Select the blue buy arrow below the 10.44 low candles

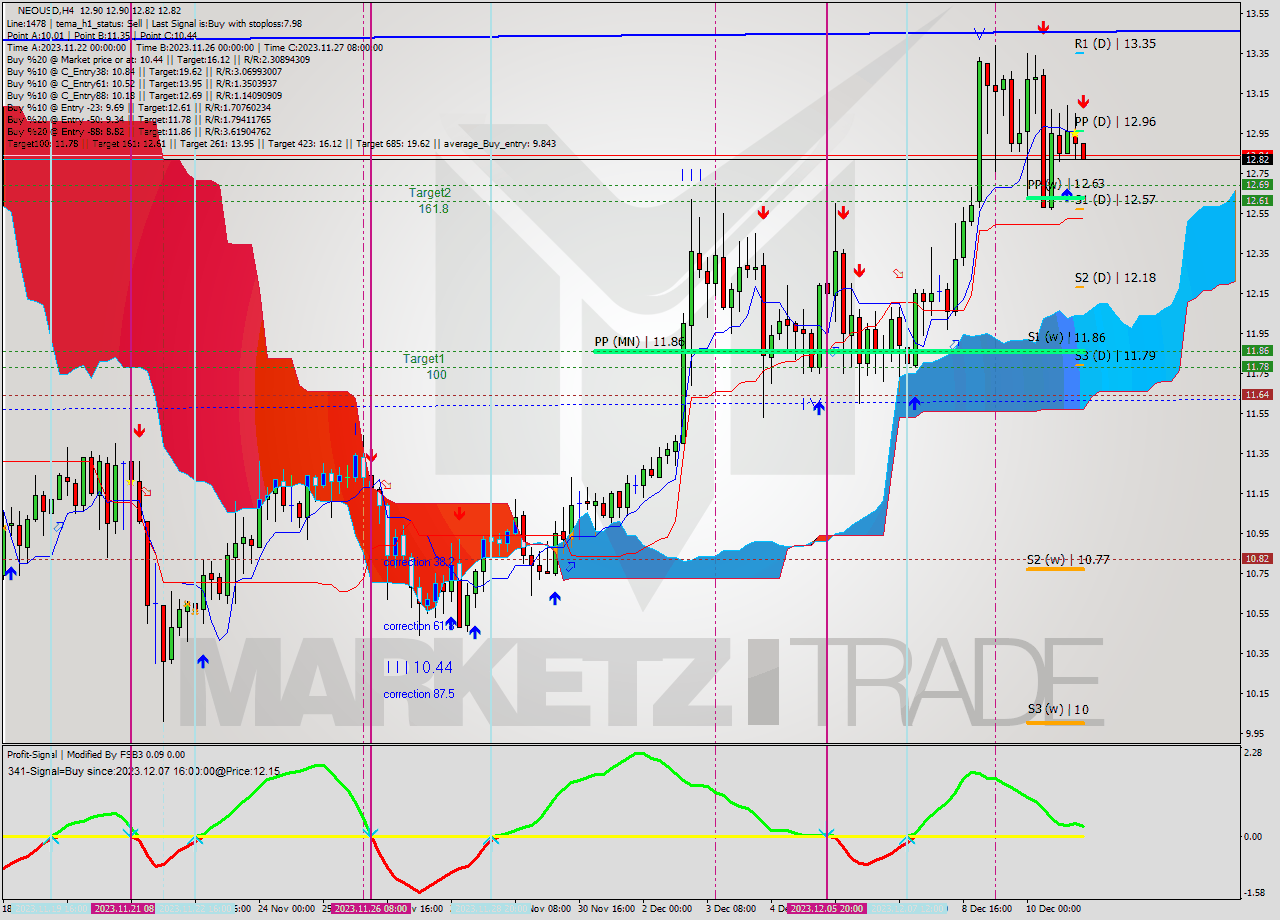tap(475, 631)
